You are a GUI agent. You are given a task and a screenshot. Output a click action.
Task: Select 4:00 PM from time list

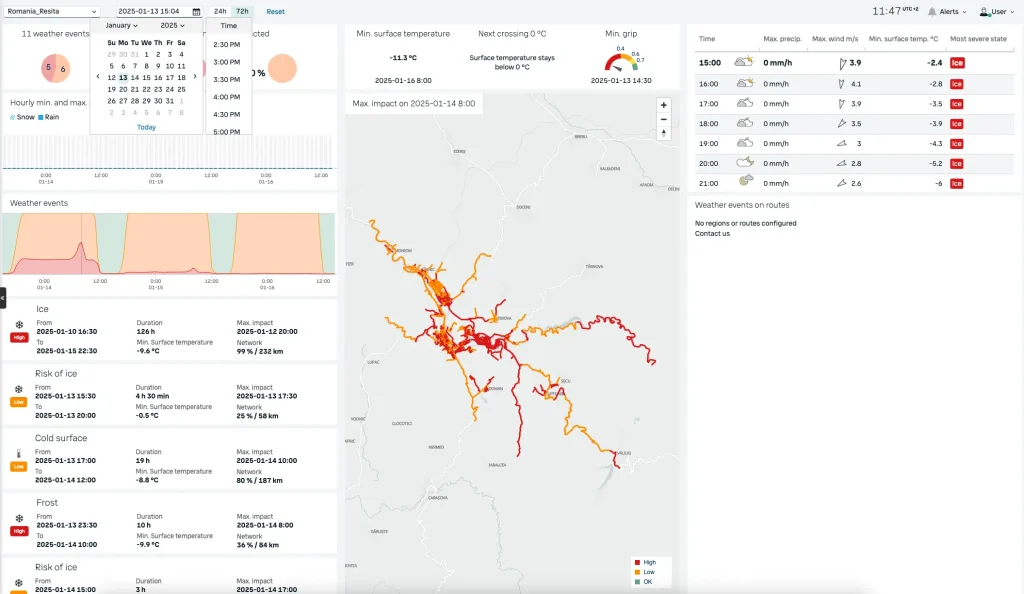228,97
